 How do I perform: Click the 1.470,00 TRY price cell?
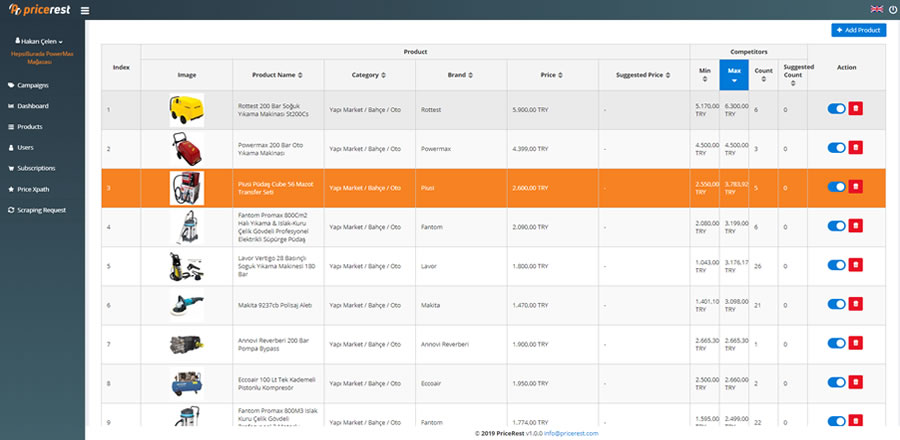tap(553, 305)
